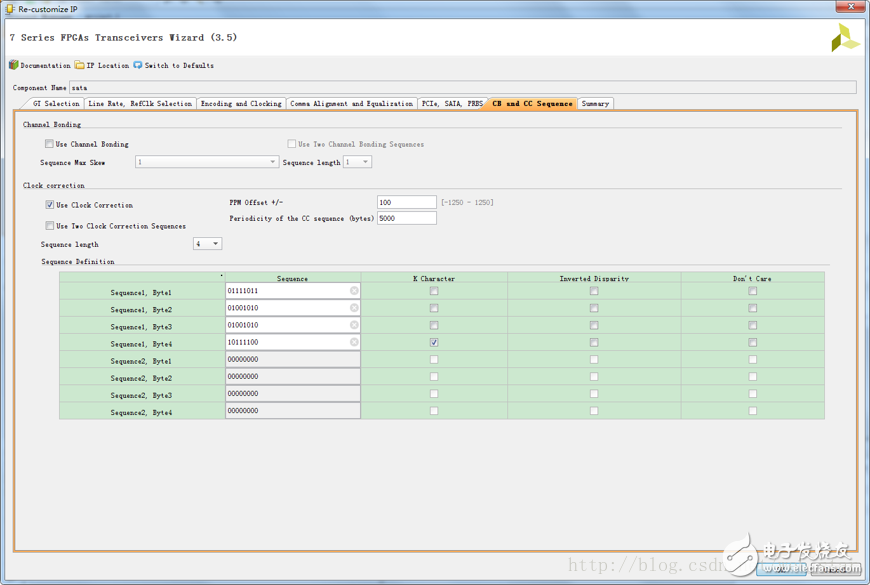Viewport: 870px width, 585px height.
Task: Clear the Sequence1 Byte3 sequence value
Action: tap(354, 325)
